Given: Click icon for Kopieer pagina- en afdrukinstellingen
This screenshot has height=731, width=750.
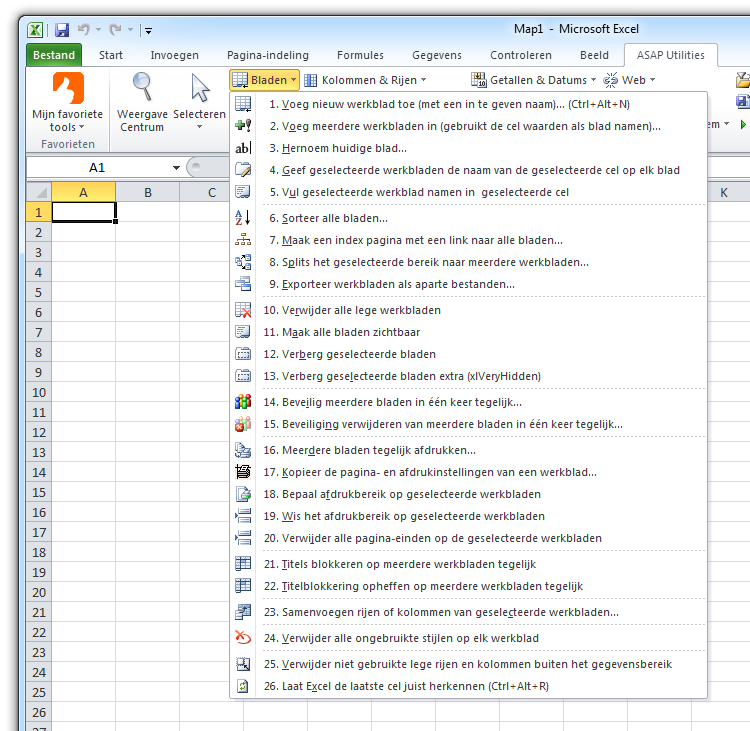Looking at the screenshot, I should (x=243, y=472).
